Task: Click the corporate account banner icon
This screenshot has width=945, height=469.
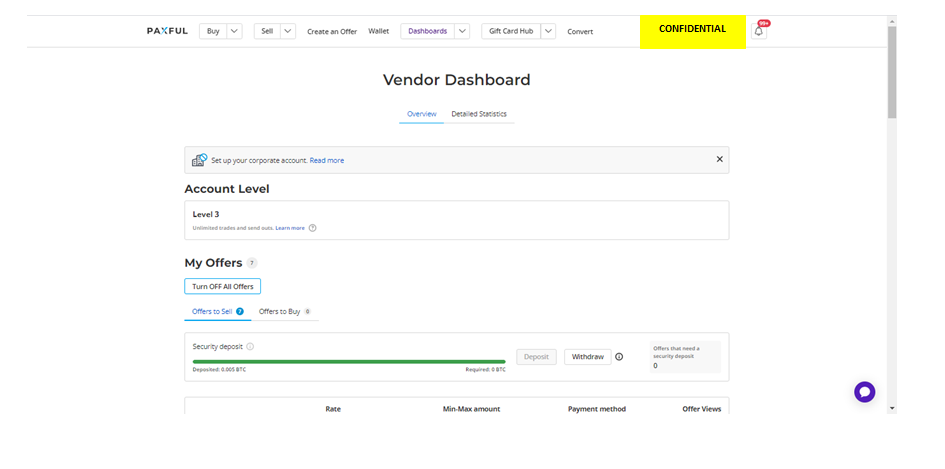Action: 199,160
